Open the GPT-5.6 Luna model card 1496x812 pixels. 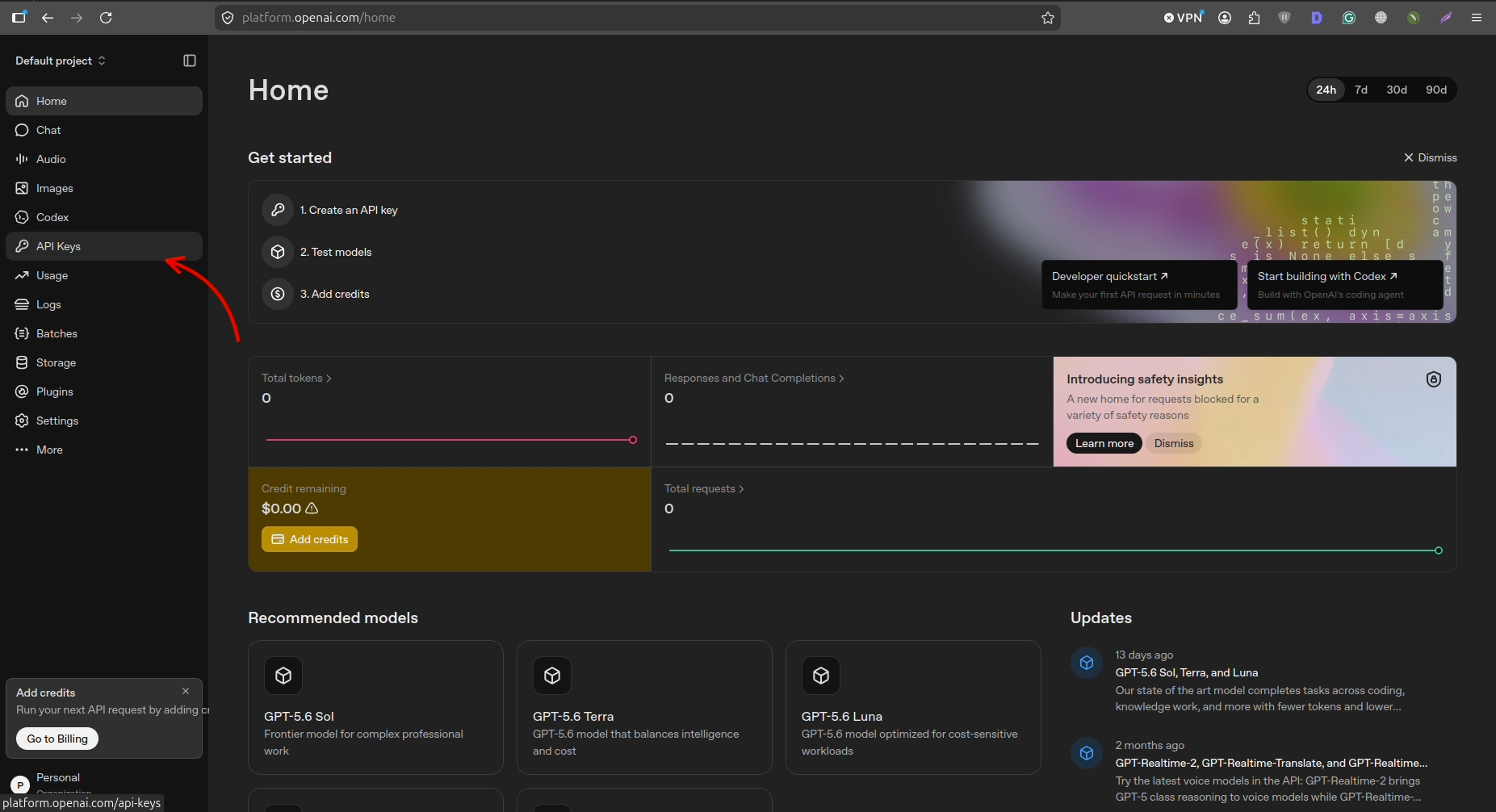(x=913, y=707)
